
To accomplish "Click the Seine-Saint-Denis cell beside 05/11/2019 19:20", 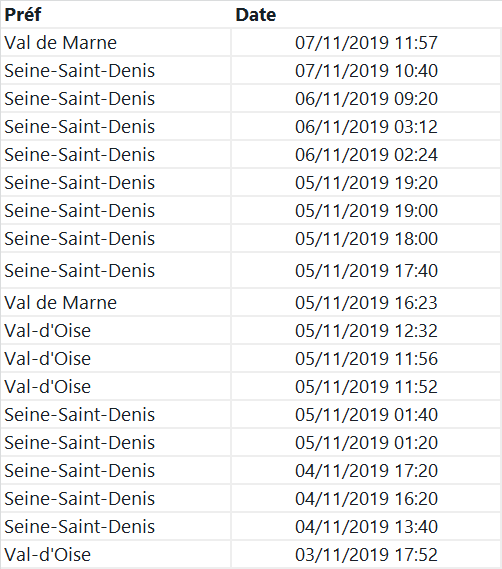I will click(x=116, y=182).
